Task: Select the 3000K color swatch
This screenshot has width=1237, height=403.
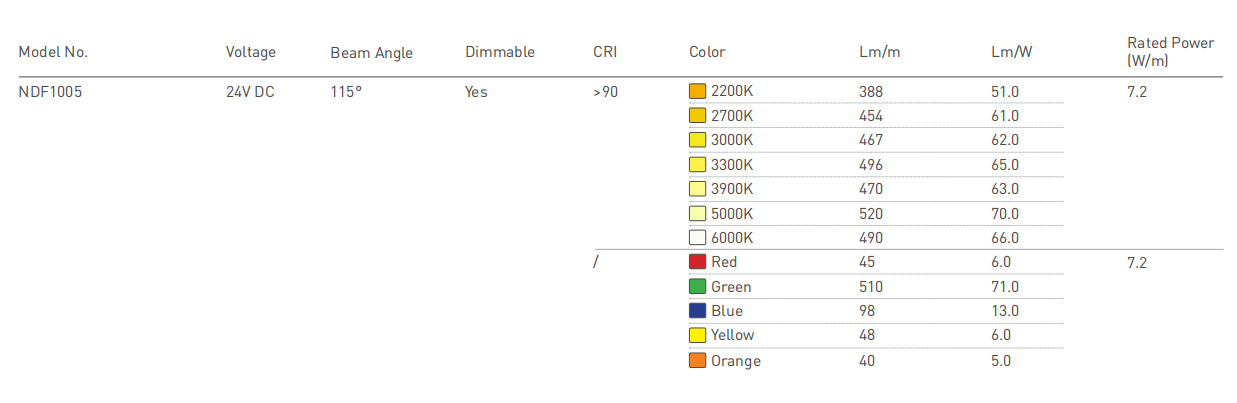Action: [x=698, y=140]
